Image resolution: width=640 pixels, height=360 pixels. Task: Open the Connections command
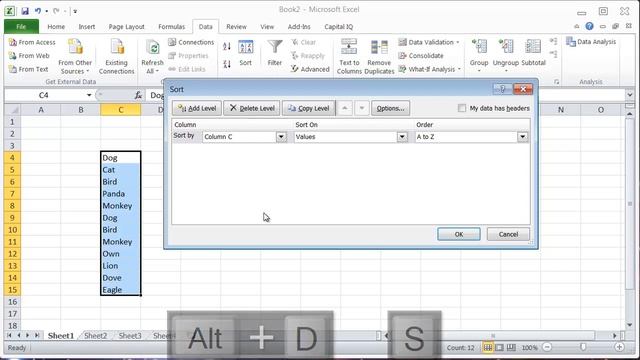(191, 42)
